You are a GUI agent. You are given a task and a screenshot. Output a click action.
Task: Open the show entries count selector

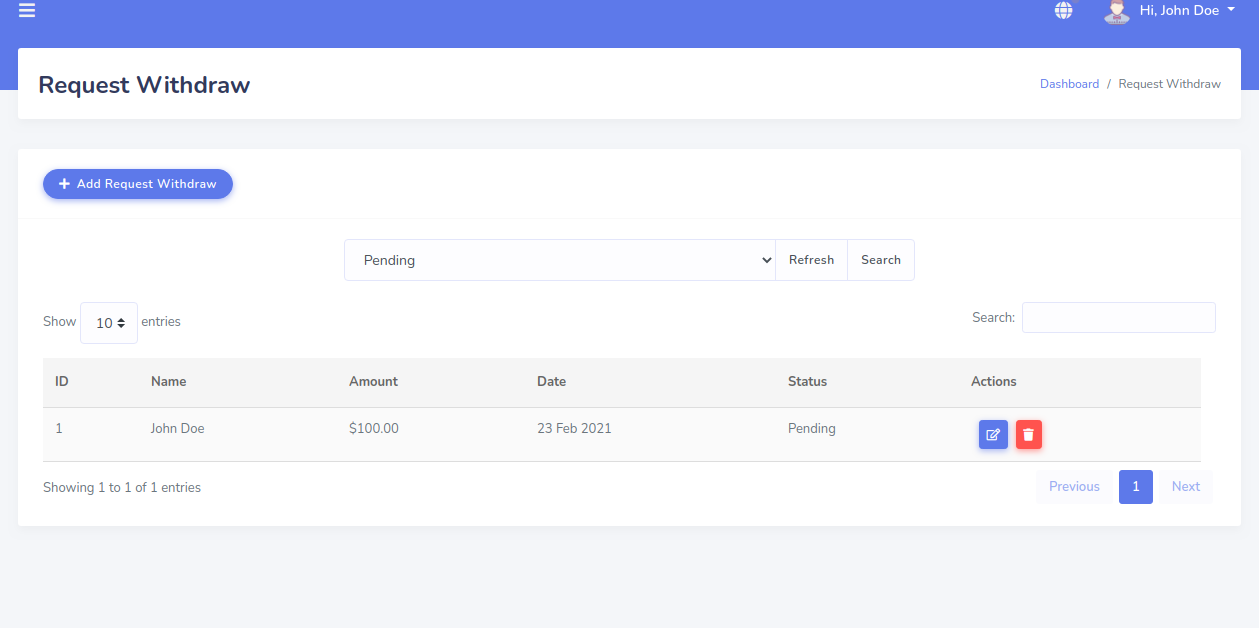tap(109, 323)
